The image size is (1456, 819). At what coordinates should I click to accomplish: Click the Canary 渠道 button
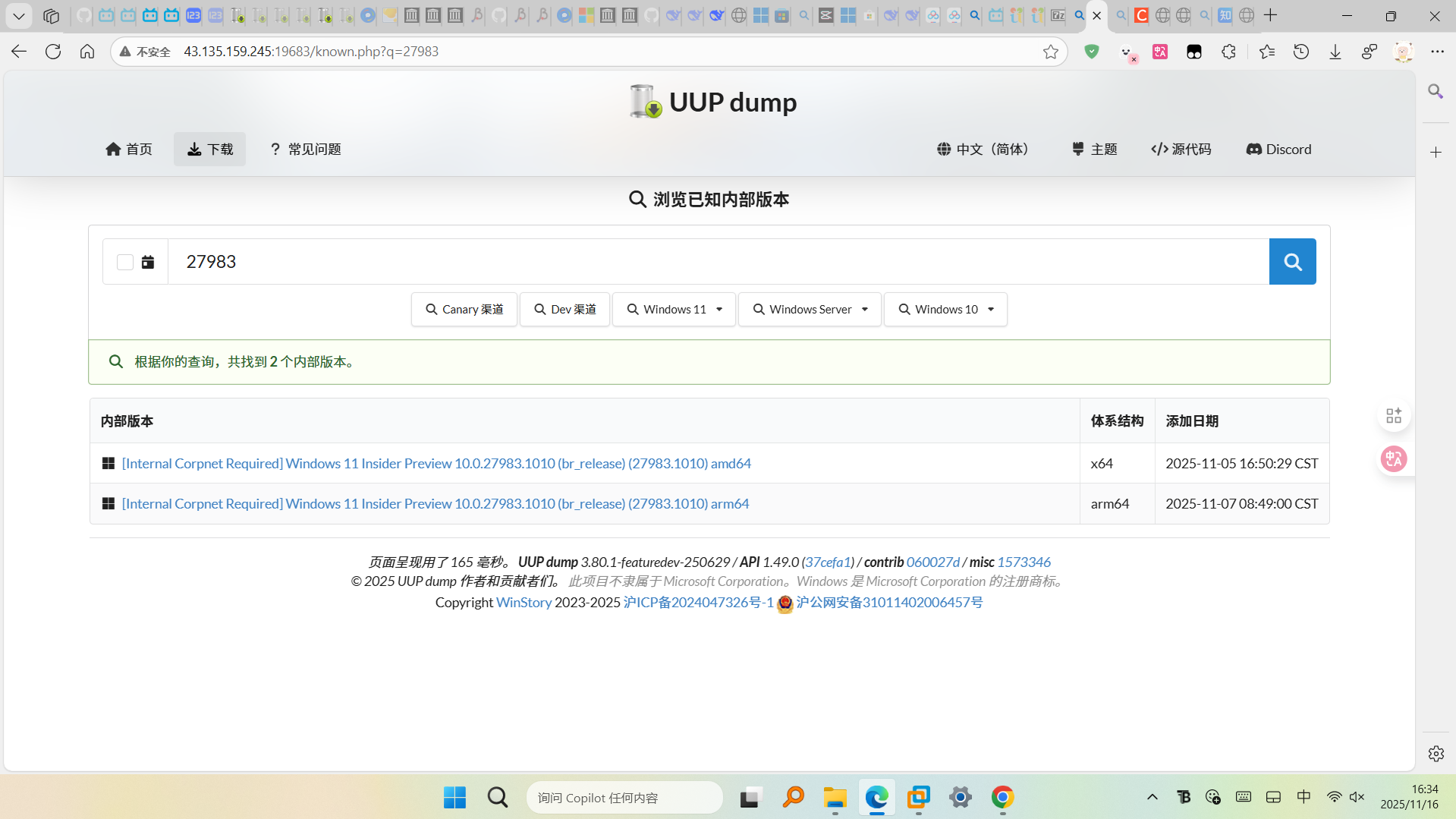point(464,310)
